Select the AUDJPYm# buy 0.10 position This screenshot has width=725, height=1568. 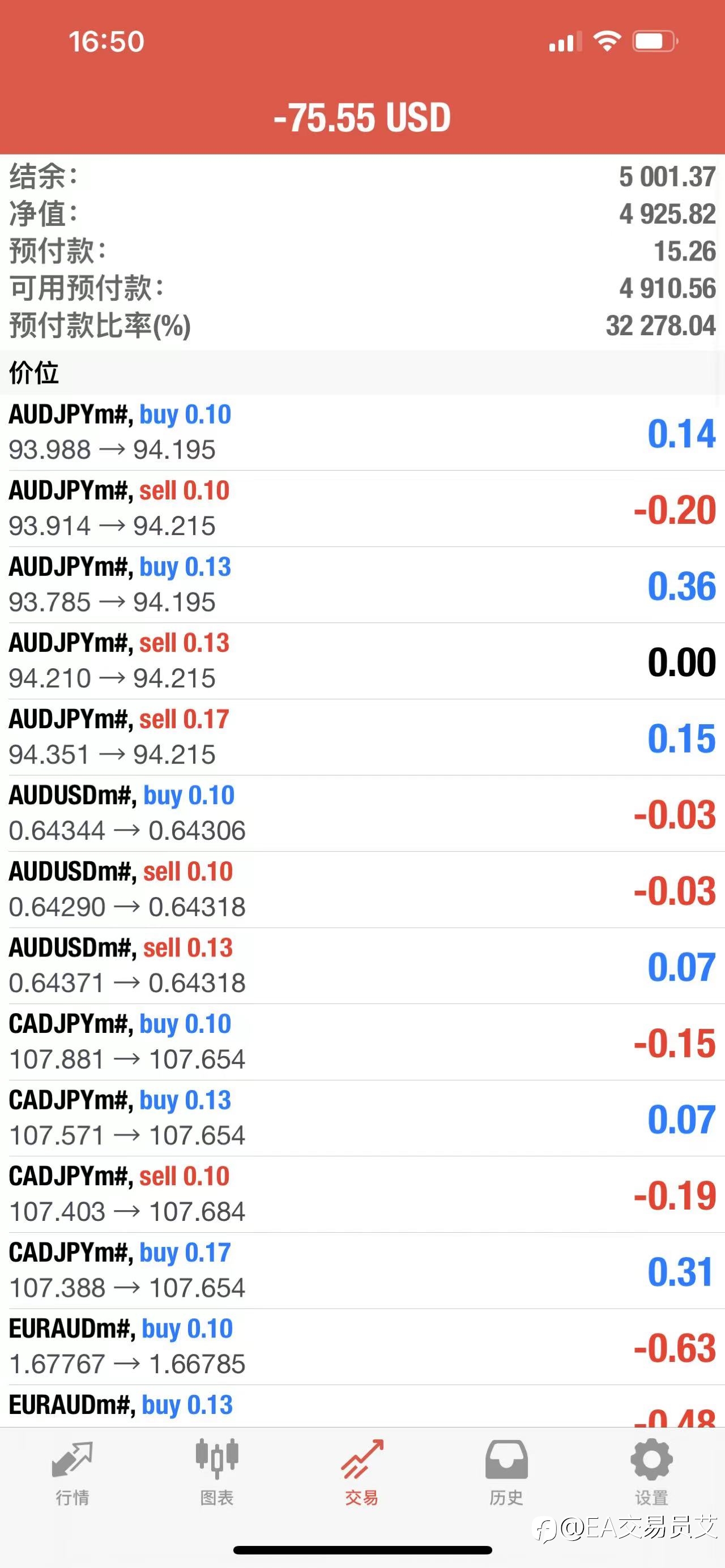pos(362,432)
